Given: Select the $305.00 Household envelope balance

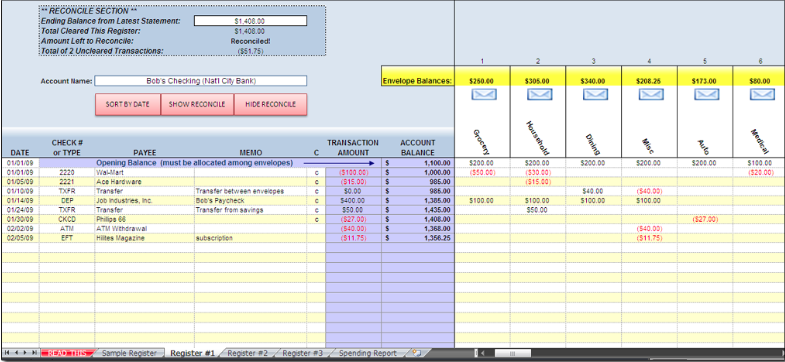Looking at the screenshot, I should (538, 81).
